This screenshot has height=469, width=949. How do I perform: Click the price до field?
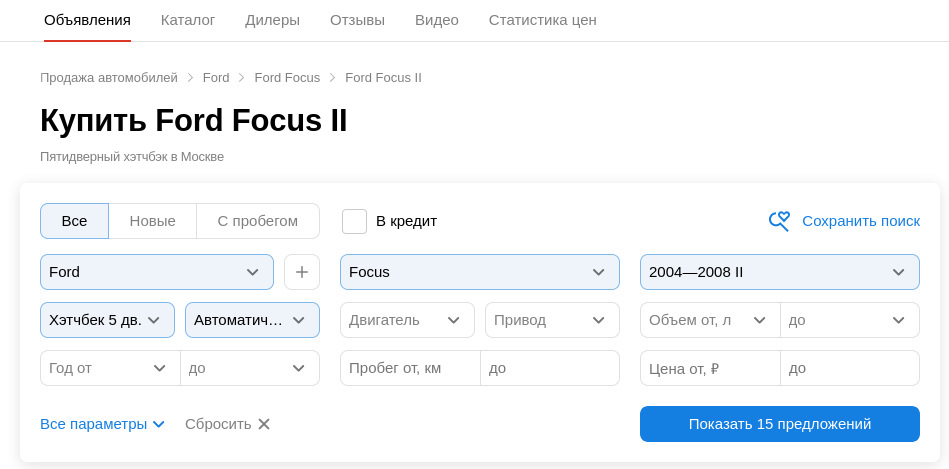click(850, 368)
